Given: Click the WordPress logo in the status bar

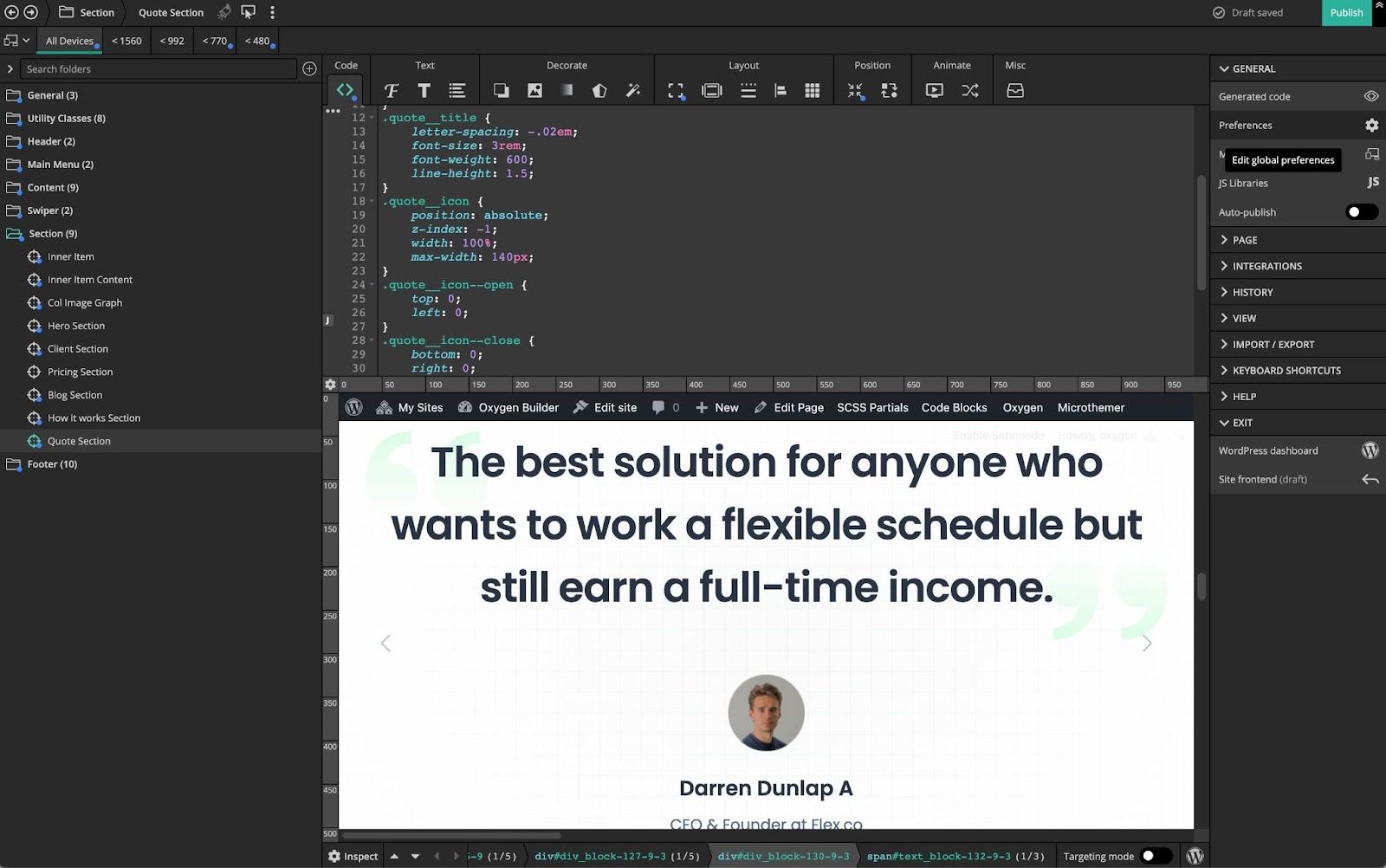Looking at the screenshot, I should [1195, 856].
